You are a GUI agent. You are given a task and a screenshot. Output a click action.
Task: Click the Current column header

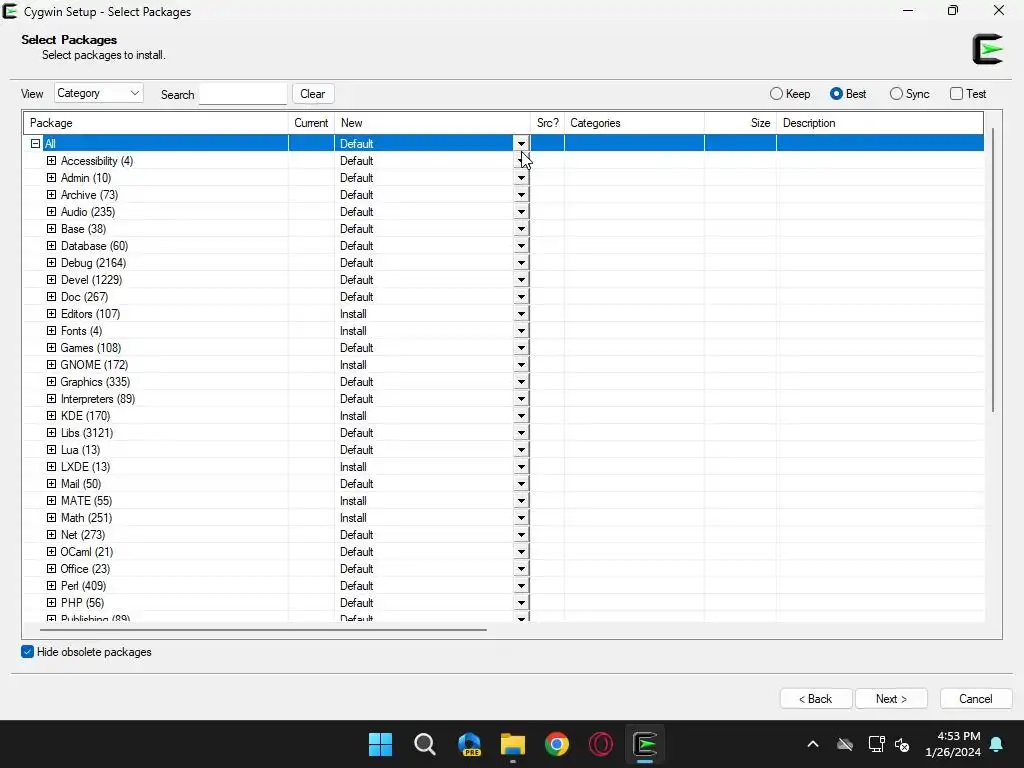click(312, 123)
